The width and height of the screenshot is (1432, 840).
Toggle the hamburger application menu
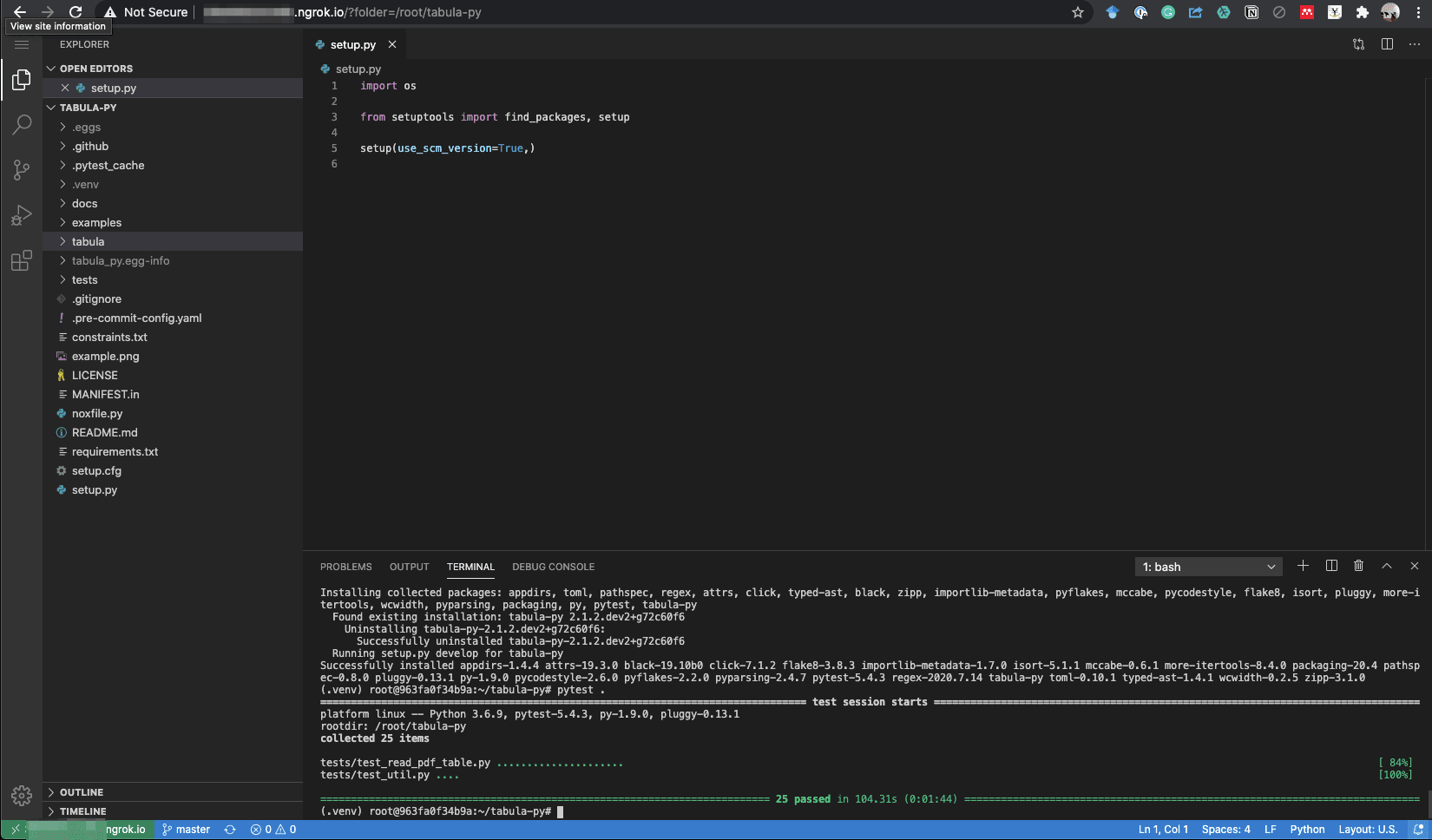pos(22,44)
